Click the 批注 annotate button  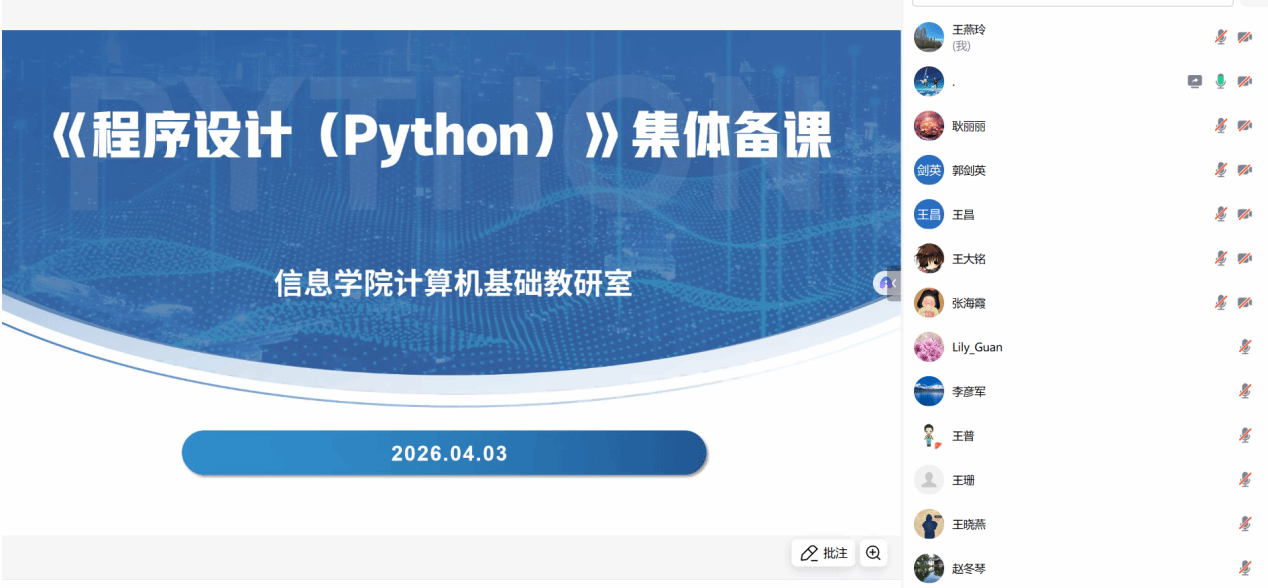(x=823, y=553)
